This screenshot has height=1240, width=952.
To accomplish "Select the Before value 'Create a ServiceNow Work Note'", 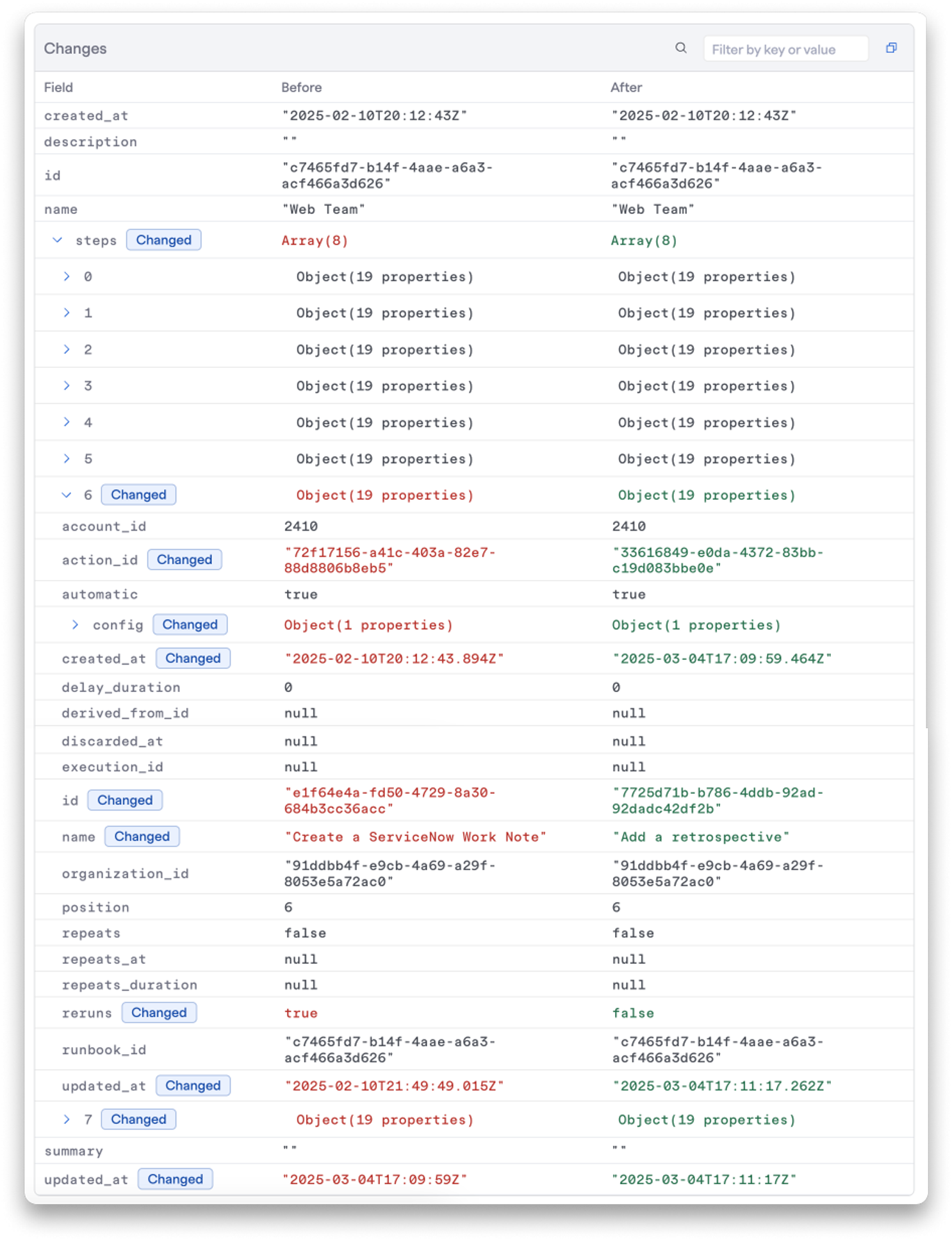I will (x=415, y=837).
